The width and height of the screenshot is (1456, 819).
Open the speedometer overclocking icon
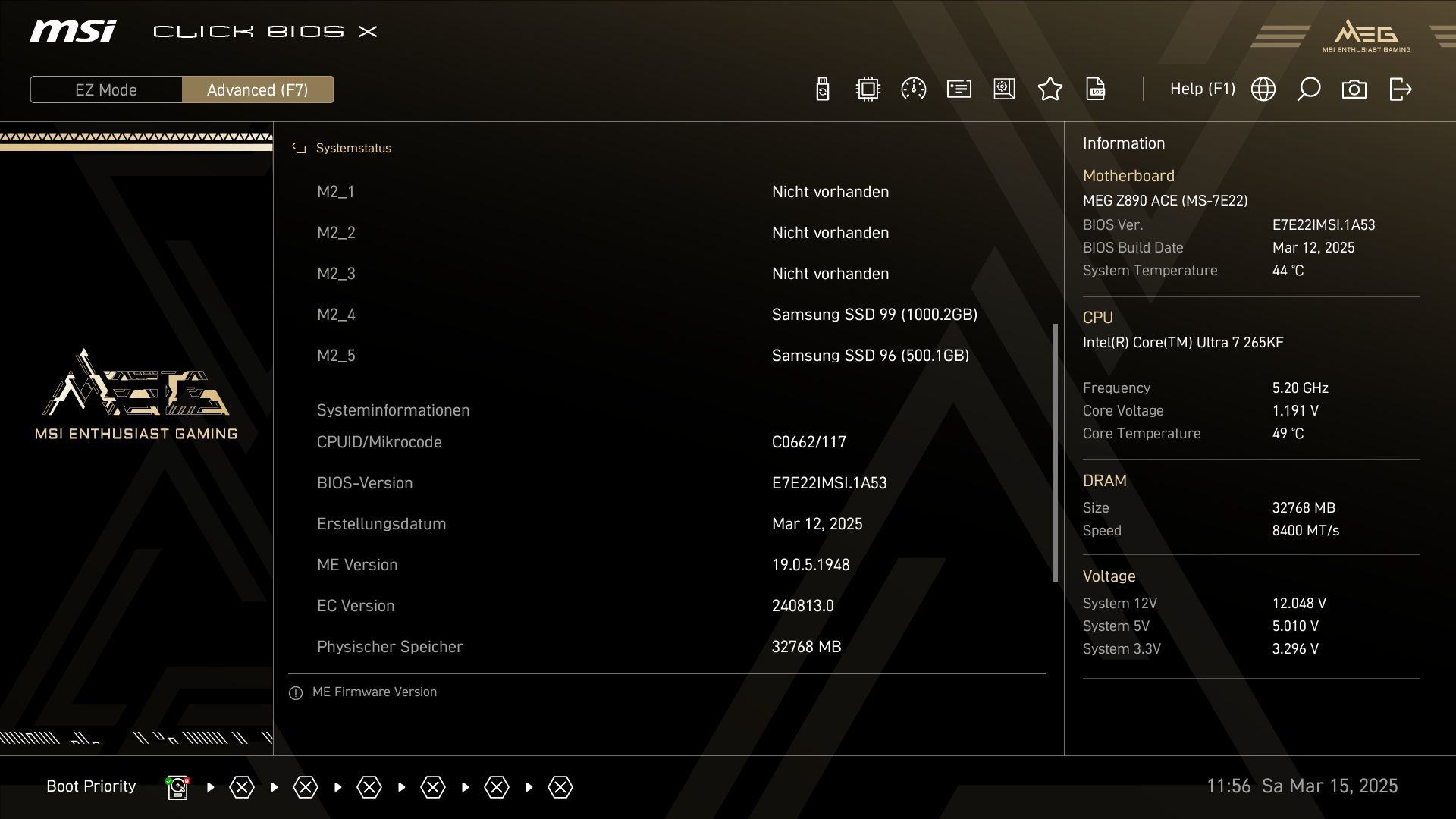point(913,89)
